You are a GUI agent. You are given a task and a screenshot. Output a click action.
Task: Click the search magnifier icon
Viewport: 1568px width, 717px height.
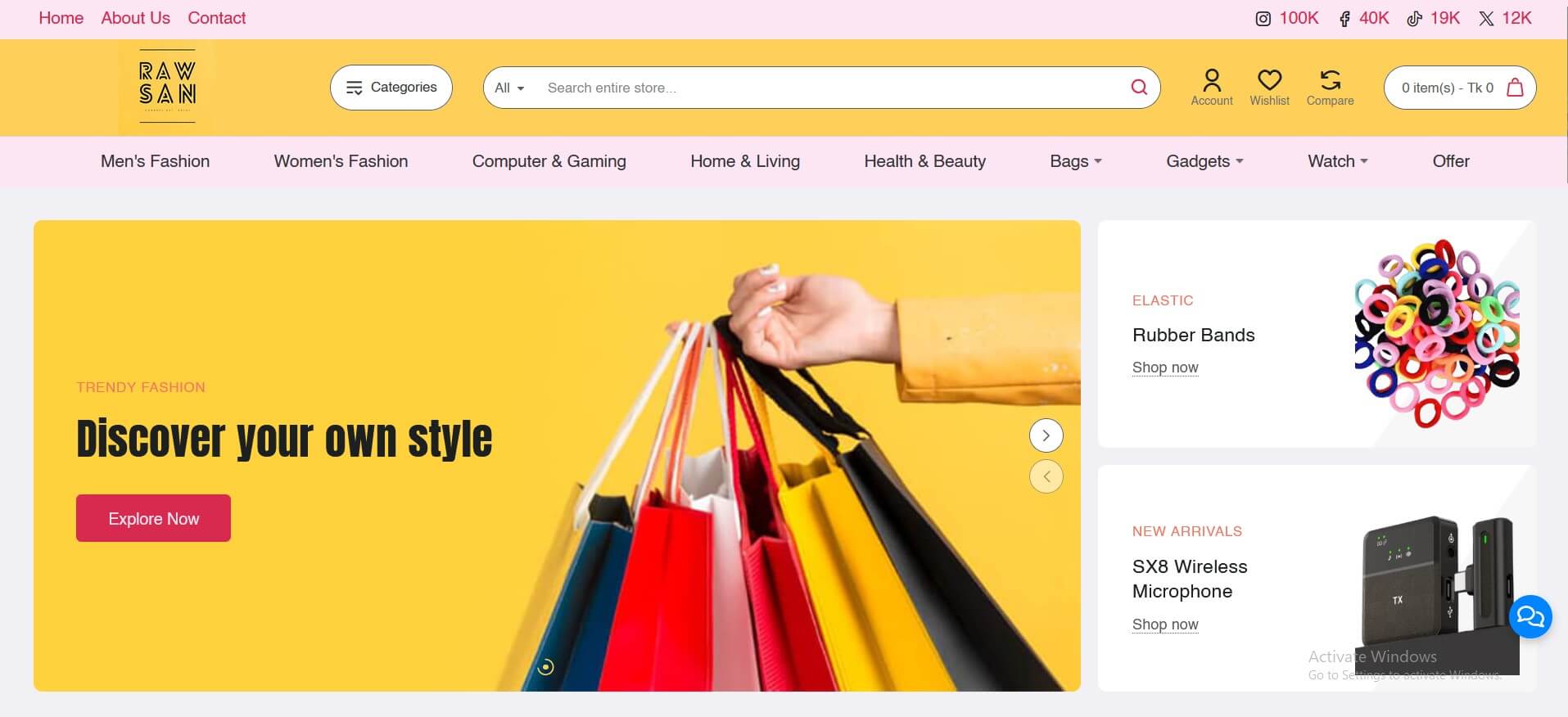tap(1139, 87)
